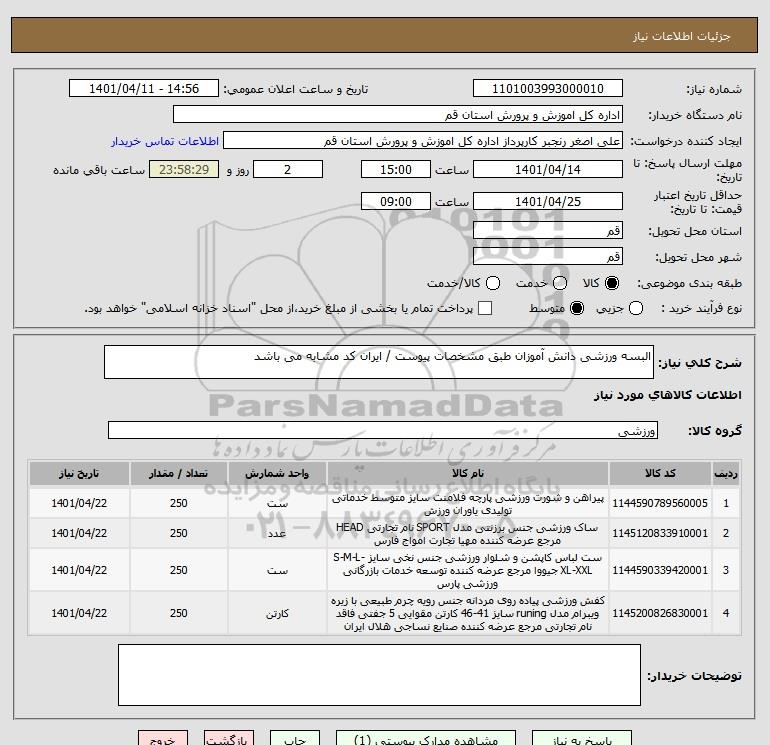The image size is (770, 745).
Task: Click the remaining days field showing 2
Action: 288,169
